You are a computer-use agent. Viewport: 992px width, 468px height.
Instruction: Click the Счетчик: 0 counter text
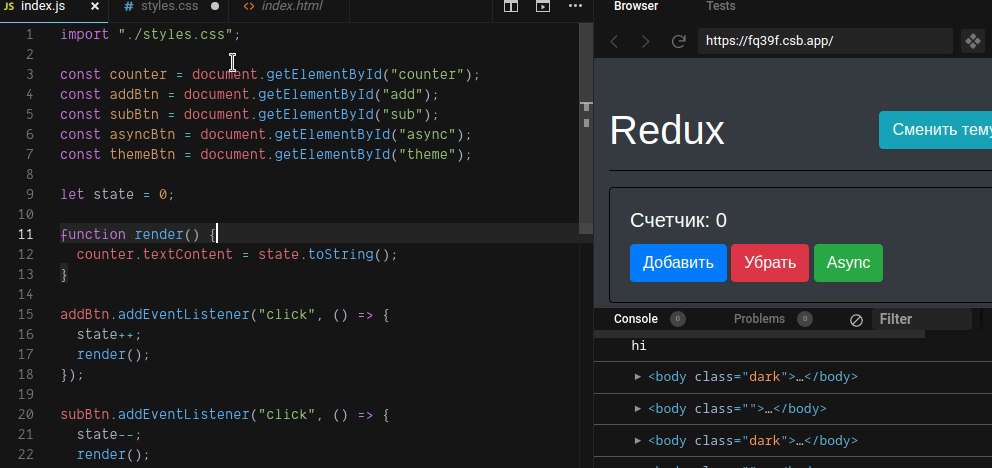point(678,221)
